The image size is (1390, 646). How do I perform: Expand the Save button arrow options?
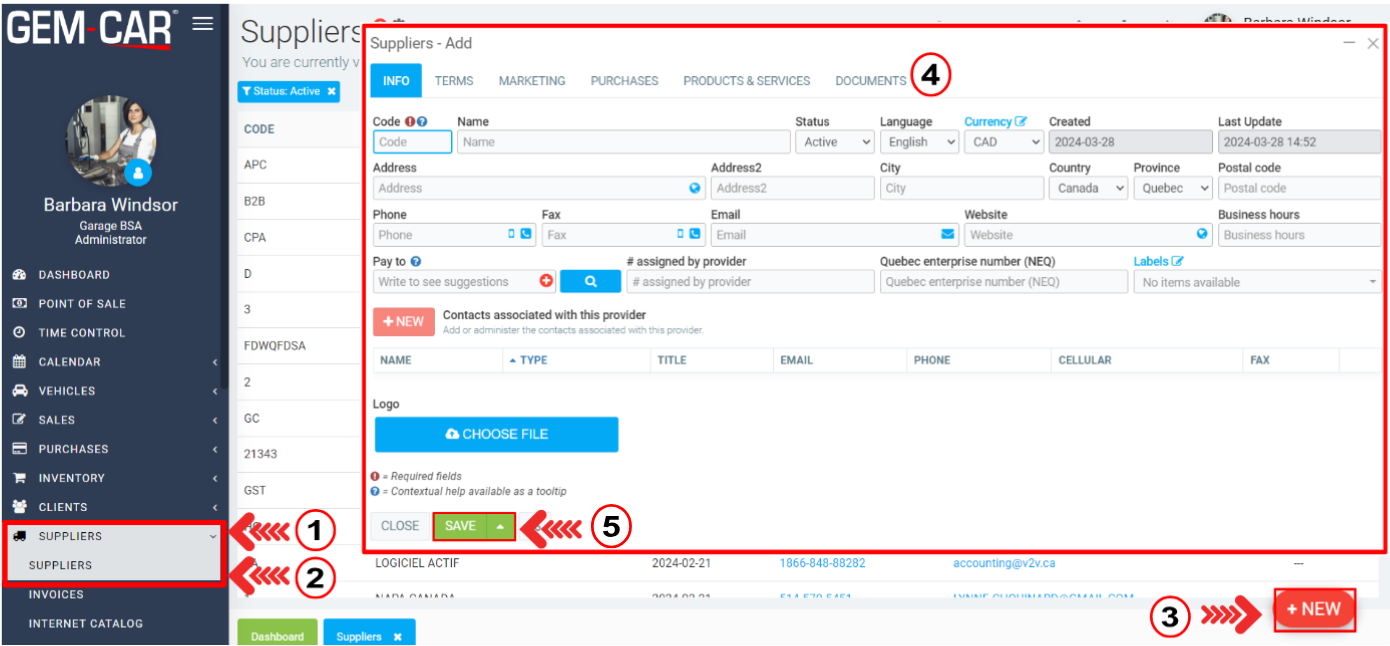pyautogui.click(x=500, y=526)
